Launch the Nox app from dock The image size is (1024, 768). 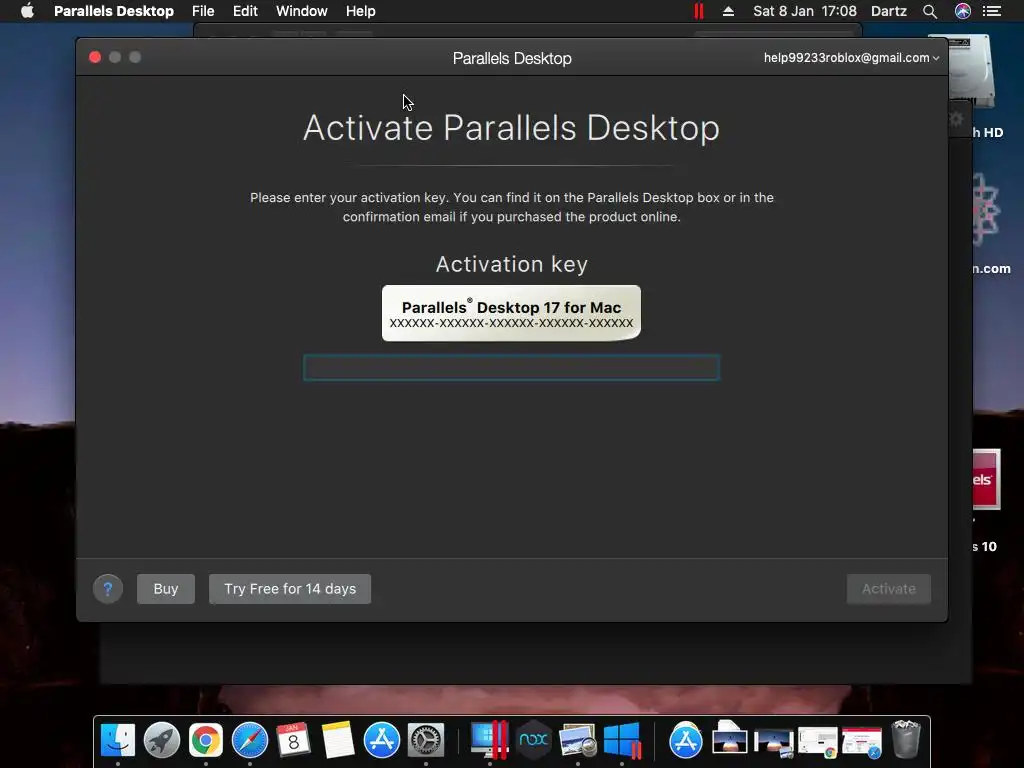[x=534, y=740]
